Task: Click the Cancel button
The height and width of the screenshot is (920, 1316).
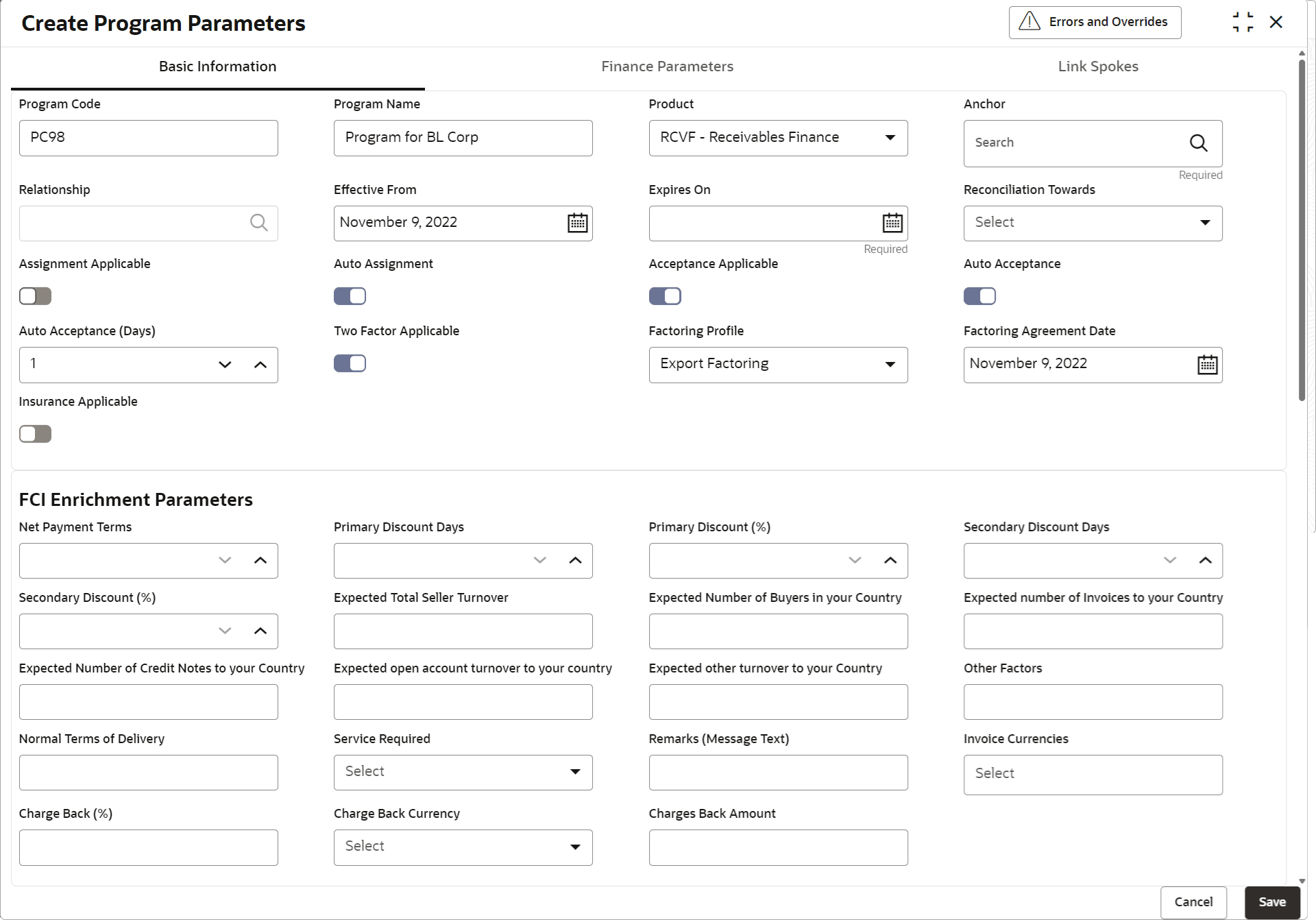Action: click(x=1193, y=901)
